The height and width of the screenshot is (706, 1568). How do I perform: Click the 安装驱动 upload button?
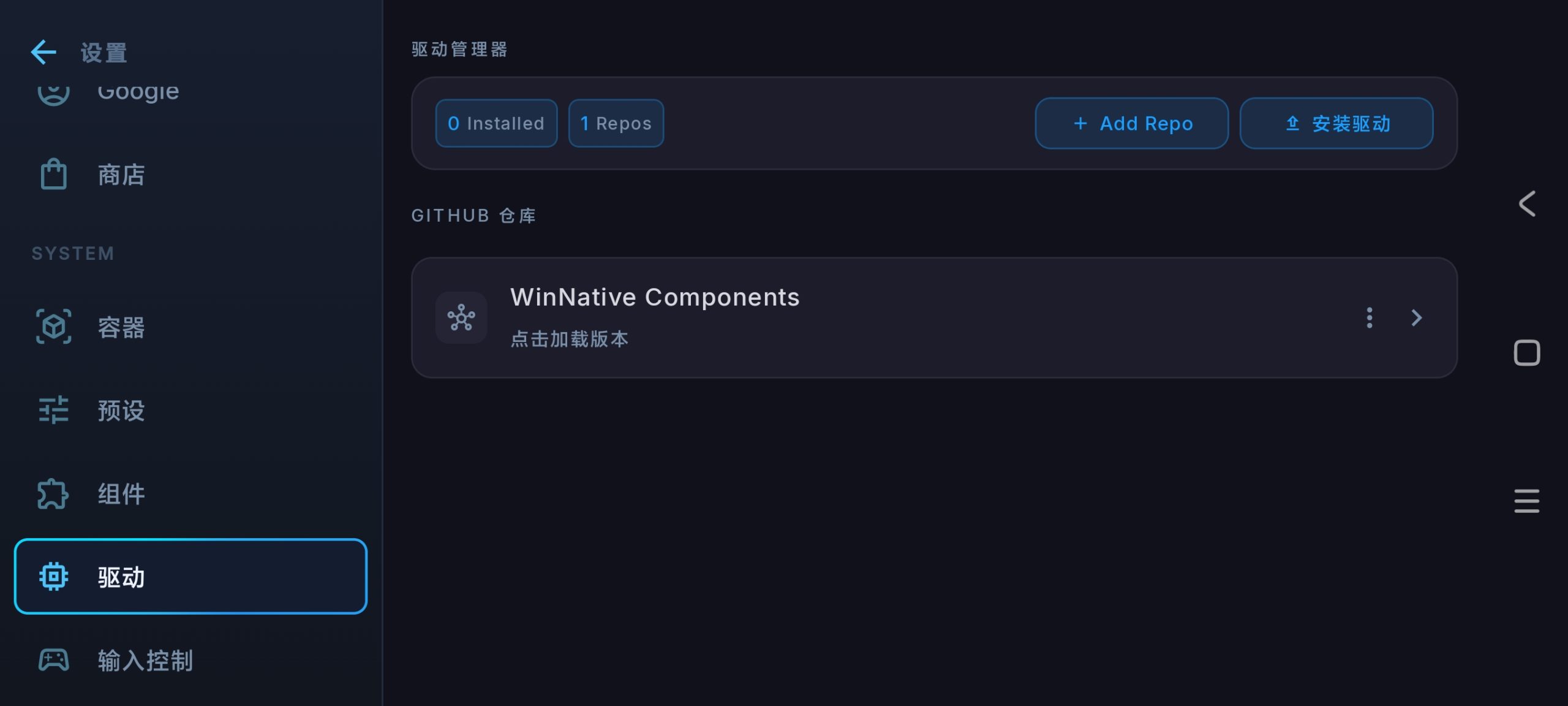point(1336,123)
